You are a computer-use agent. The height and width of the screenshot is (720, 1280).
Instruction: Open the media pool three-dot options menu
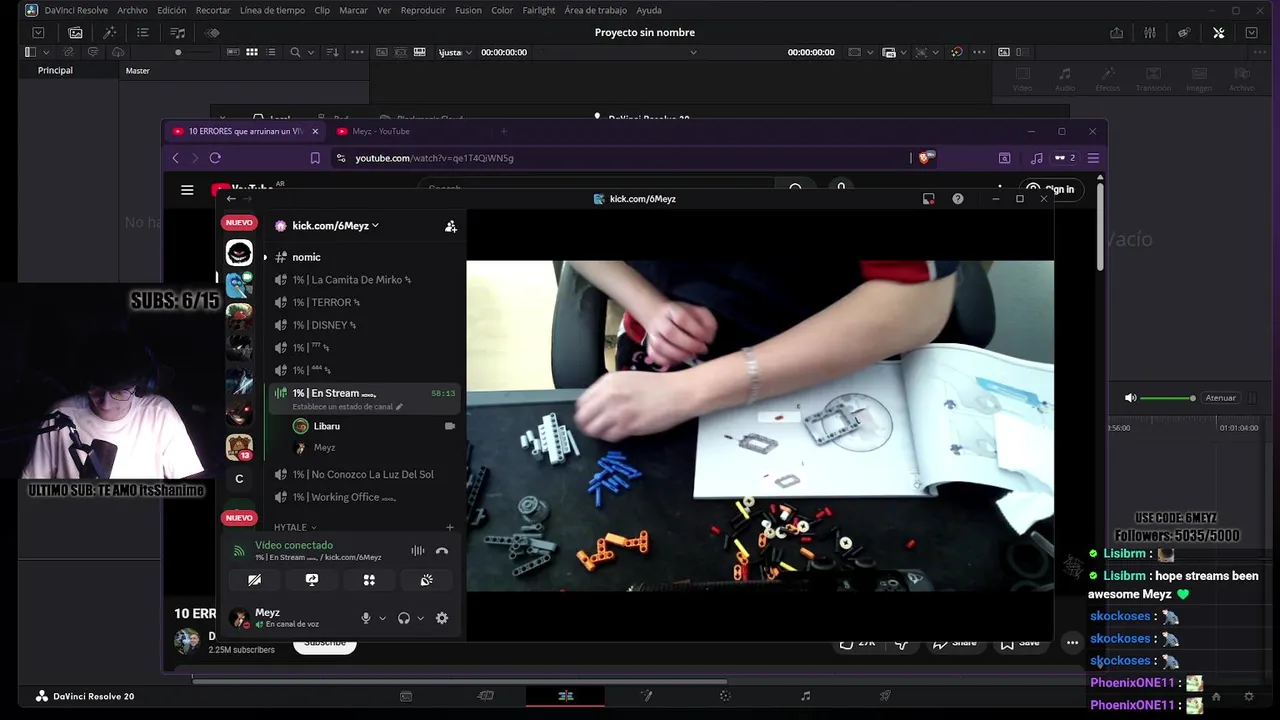point(358,52)
